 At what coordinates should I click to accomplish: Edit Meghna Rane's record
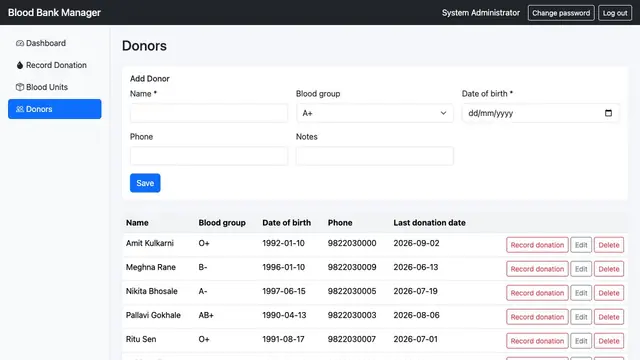tap(581, 269)
